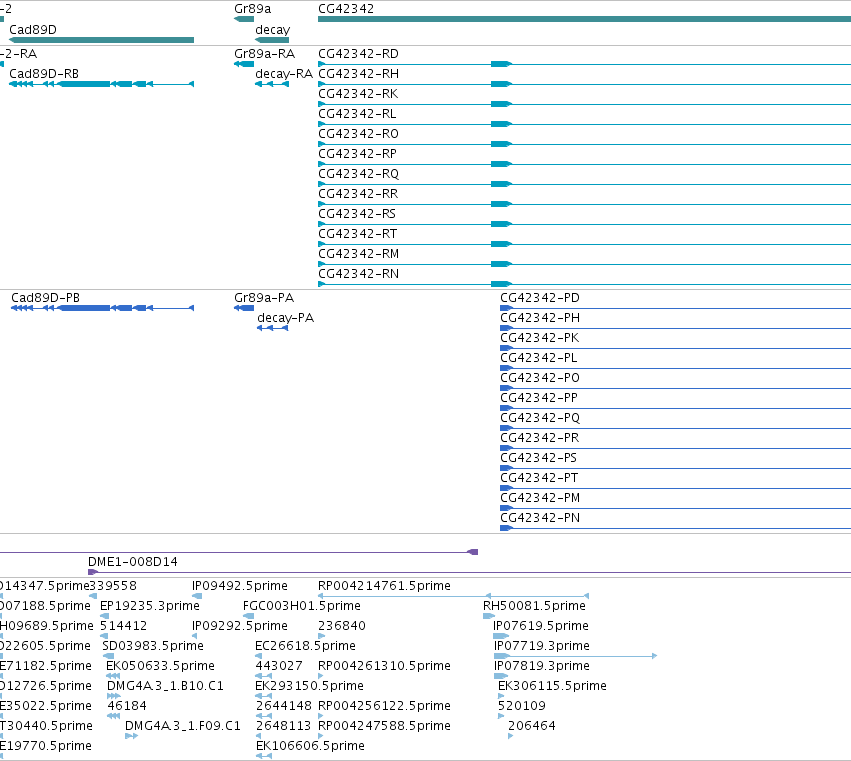Select the Gr89a gene label
The image size is (851, 761).
click(x=252, y=9)
